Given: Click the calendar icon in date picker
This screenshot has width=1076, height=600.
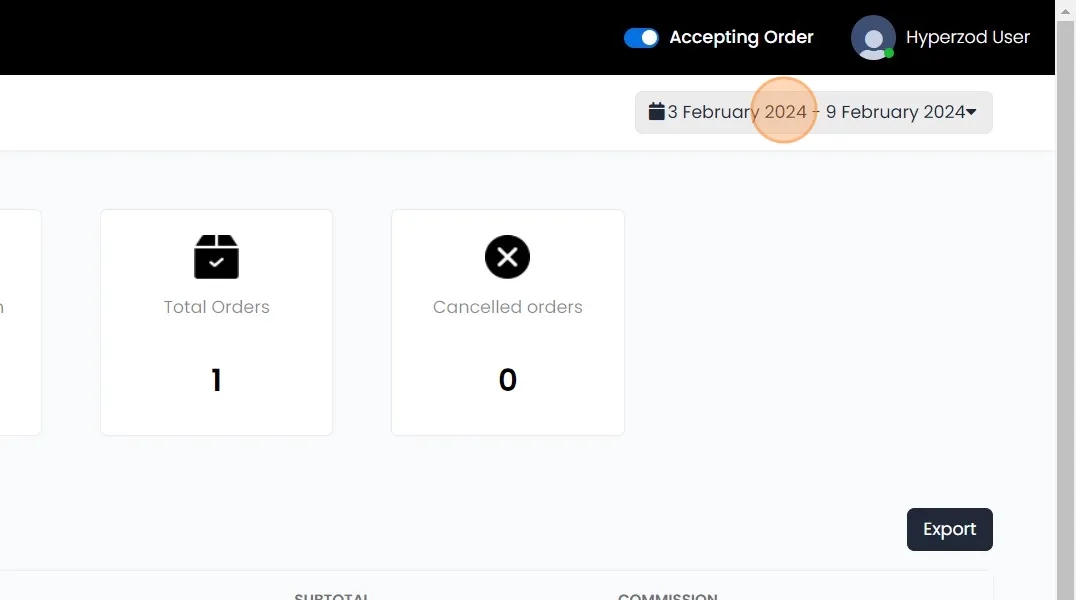Looking at the screenshot, I should [656, 111].
